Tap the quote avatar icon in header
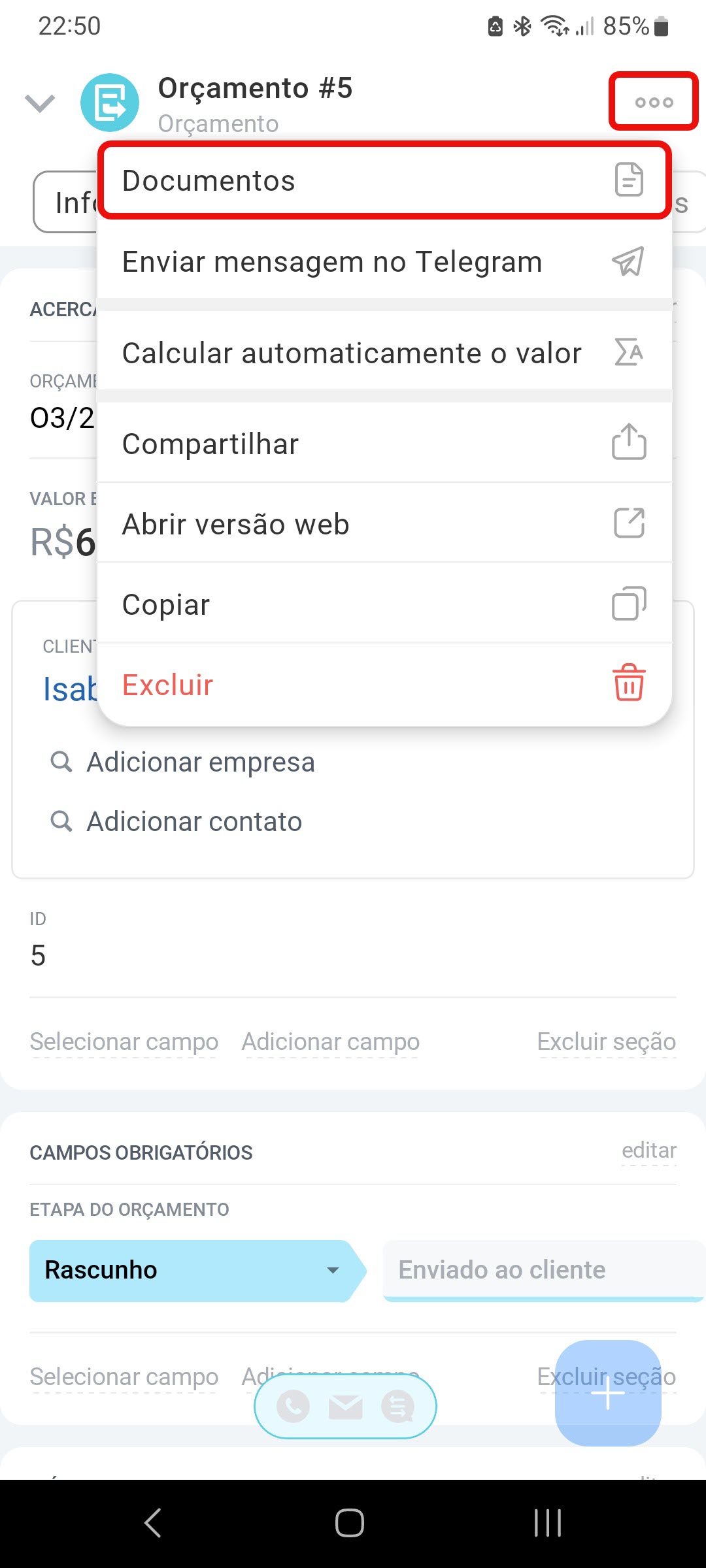 coord(110,103)
